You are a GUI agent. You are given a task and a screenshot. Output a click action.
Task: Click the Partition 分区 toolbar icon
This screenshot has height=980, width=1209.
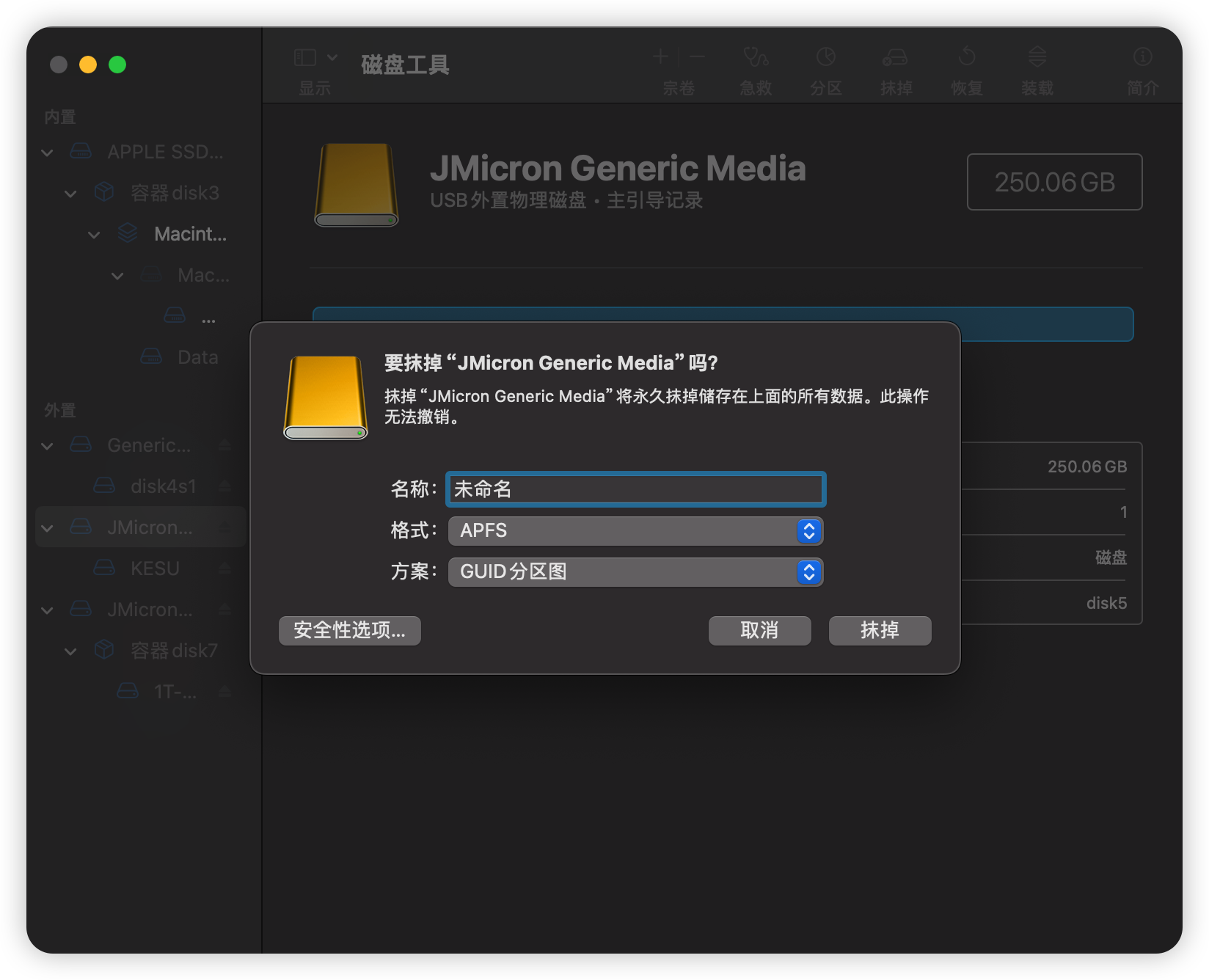click(x=826, y=56)
